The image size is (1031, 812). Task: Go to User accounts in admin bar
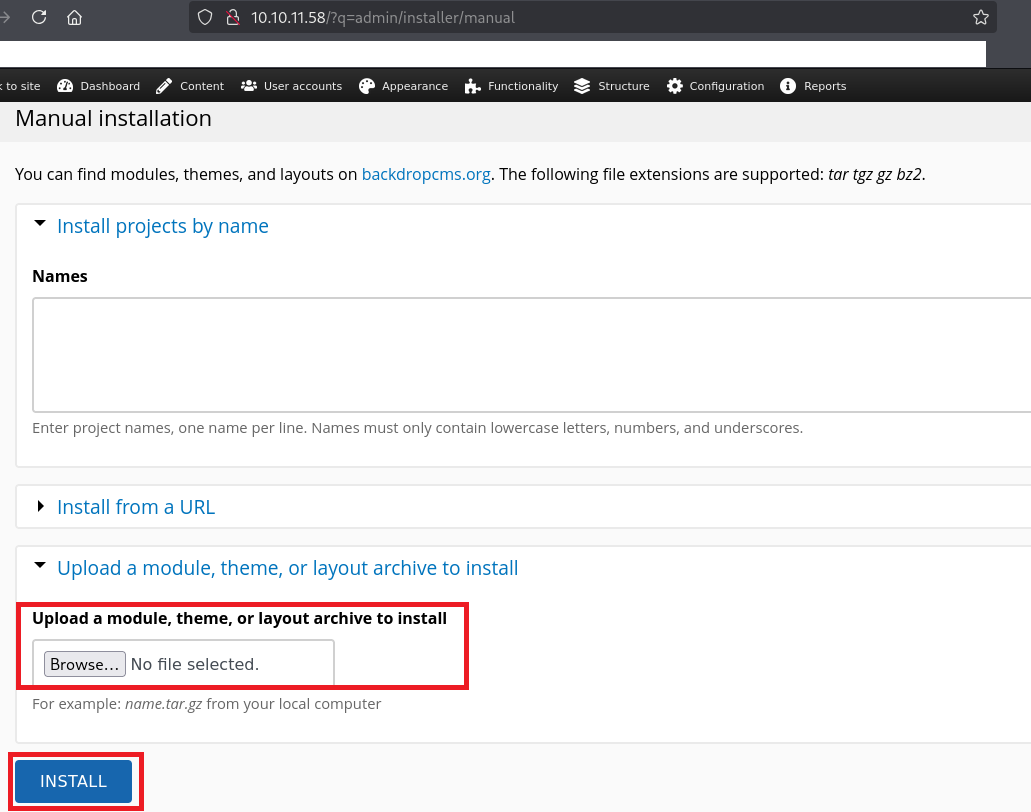(291, 86)
